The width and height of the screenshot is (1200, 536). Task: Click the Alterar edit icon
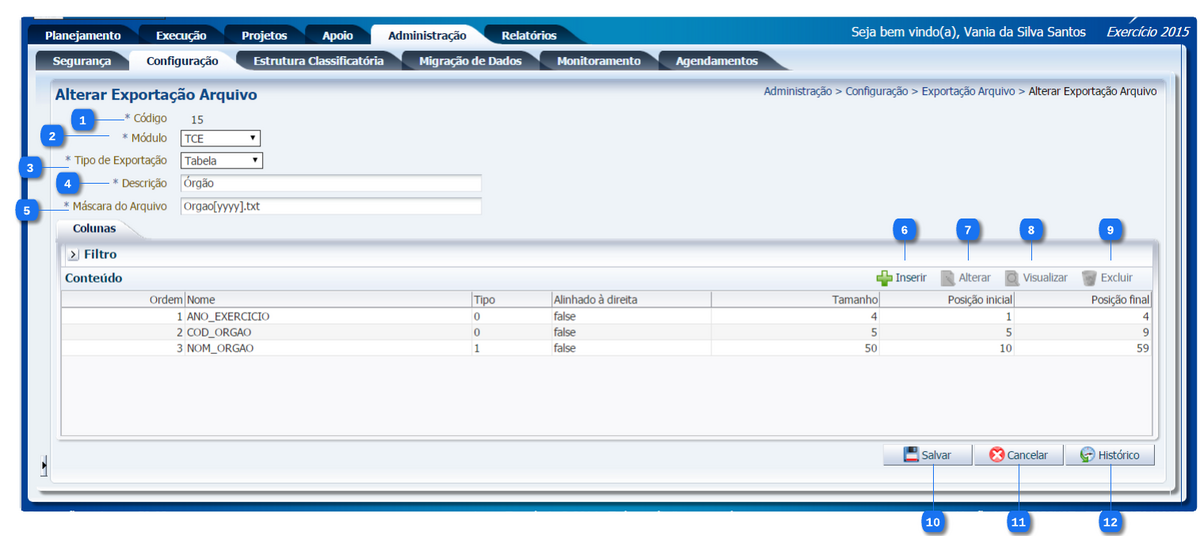pos(948,278)
